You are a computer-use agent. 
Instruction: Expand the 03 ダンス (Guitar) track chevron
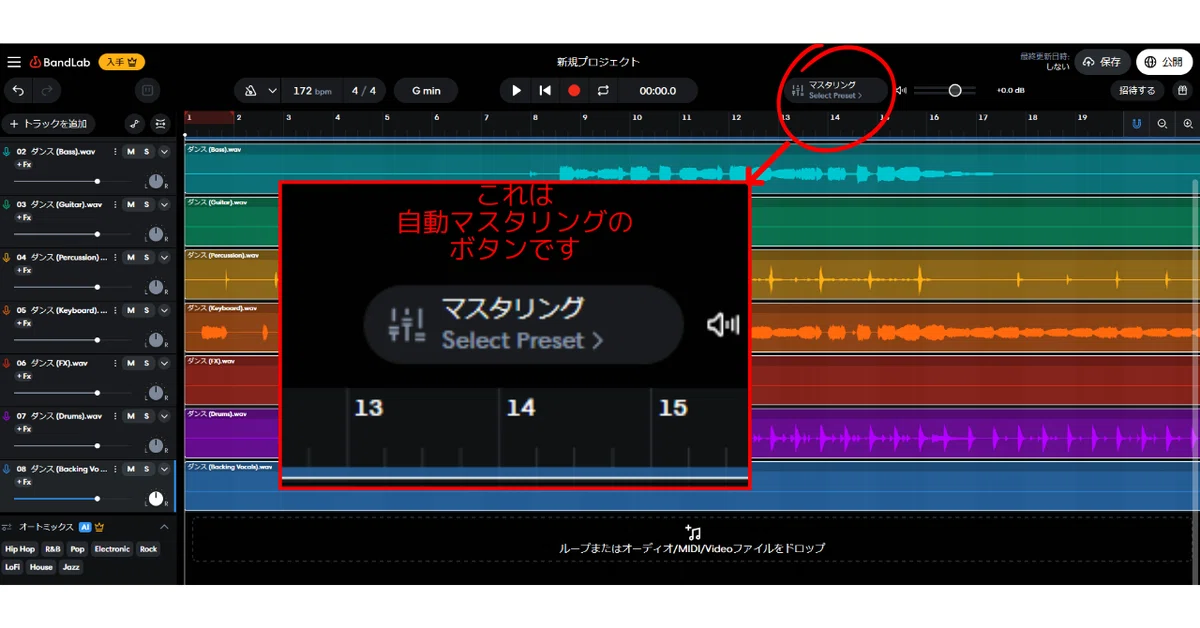164,204
